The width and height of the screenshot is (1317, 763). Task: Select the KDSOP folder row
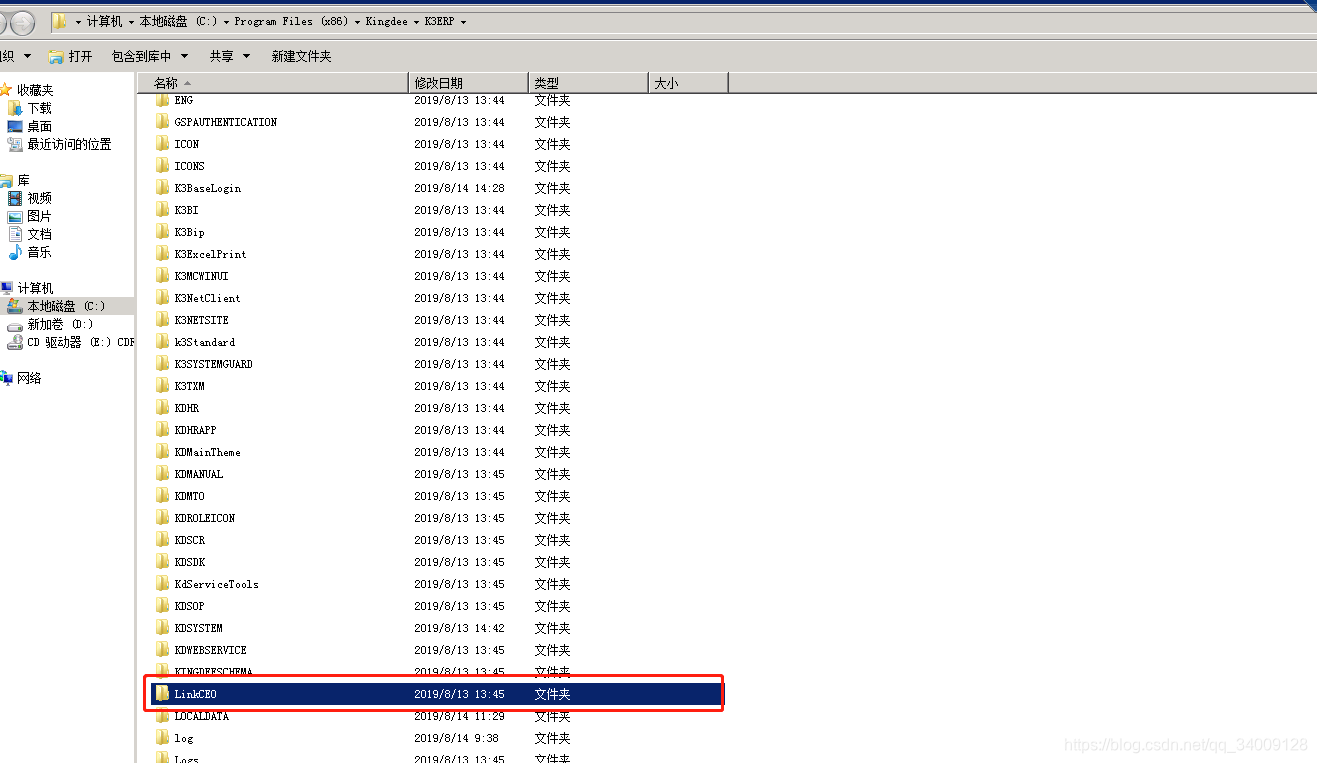435,606
